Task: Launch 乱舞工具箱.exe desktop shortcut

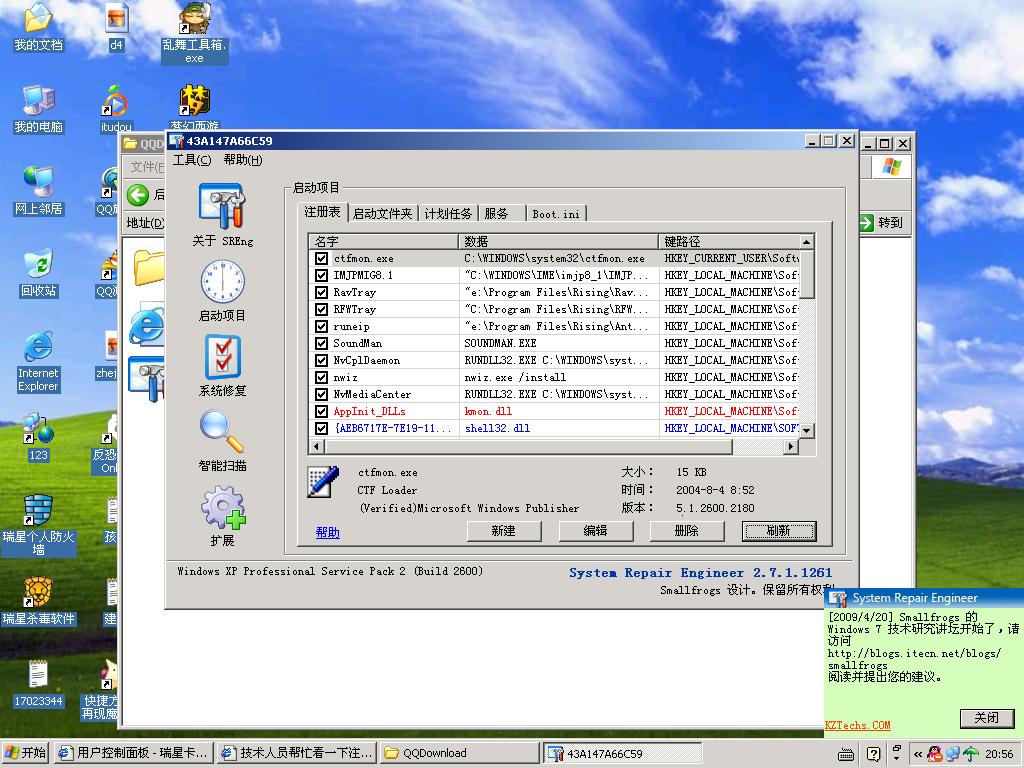Action: click(x=195, y=18)
